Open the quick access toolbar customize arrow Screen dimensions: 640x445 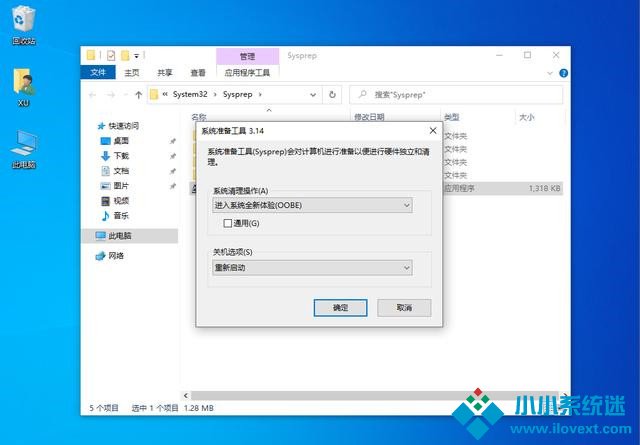point(137,56)
